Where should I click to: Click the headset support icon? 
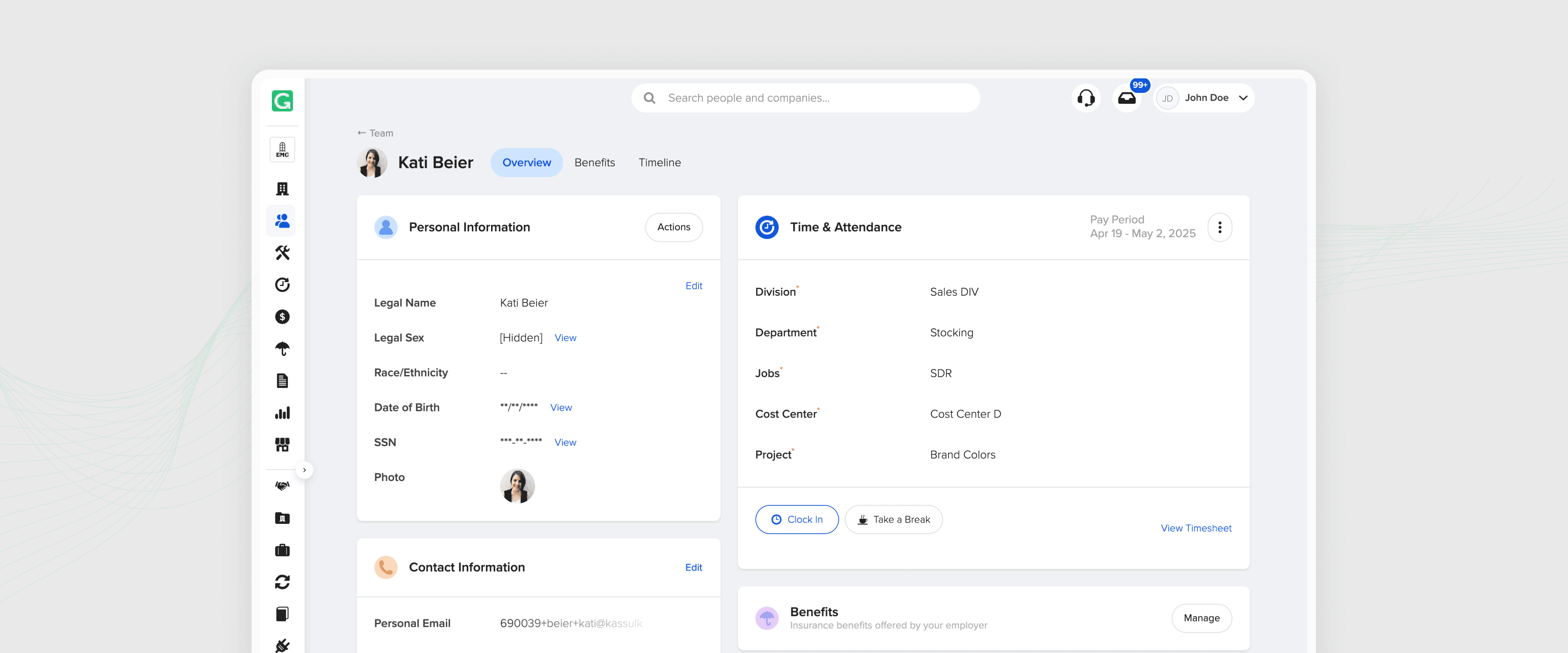click(1086, 98)
